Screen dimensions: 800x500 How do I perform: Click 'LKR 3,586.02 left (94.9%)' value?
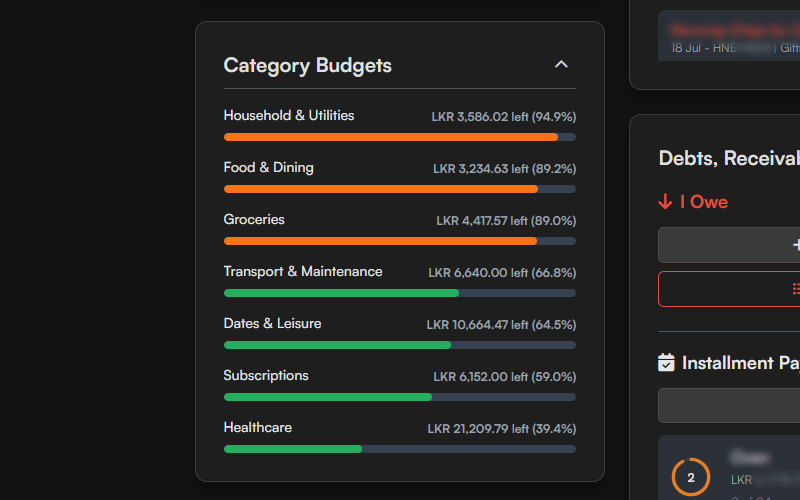(504, 117)
